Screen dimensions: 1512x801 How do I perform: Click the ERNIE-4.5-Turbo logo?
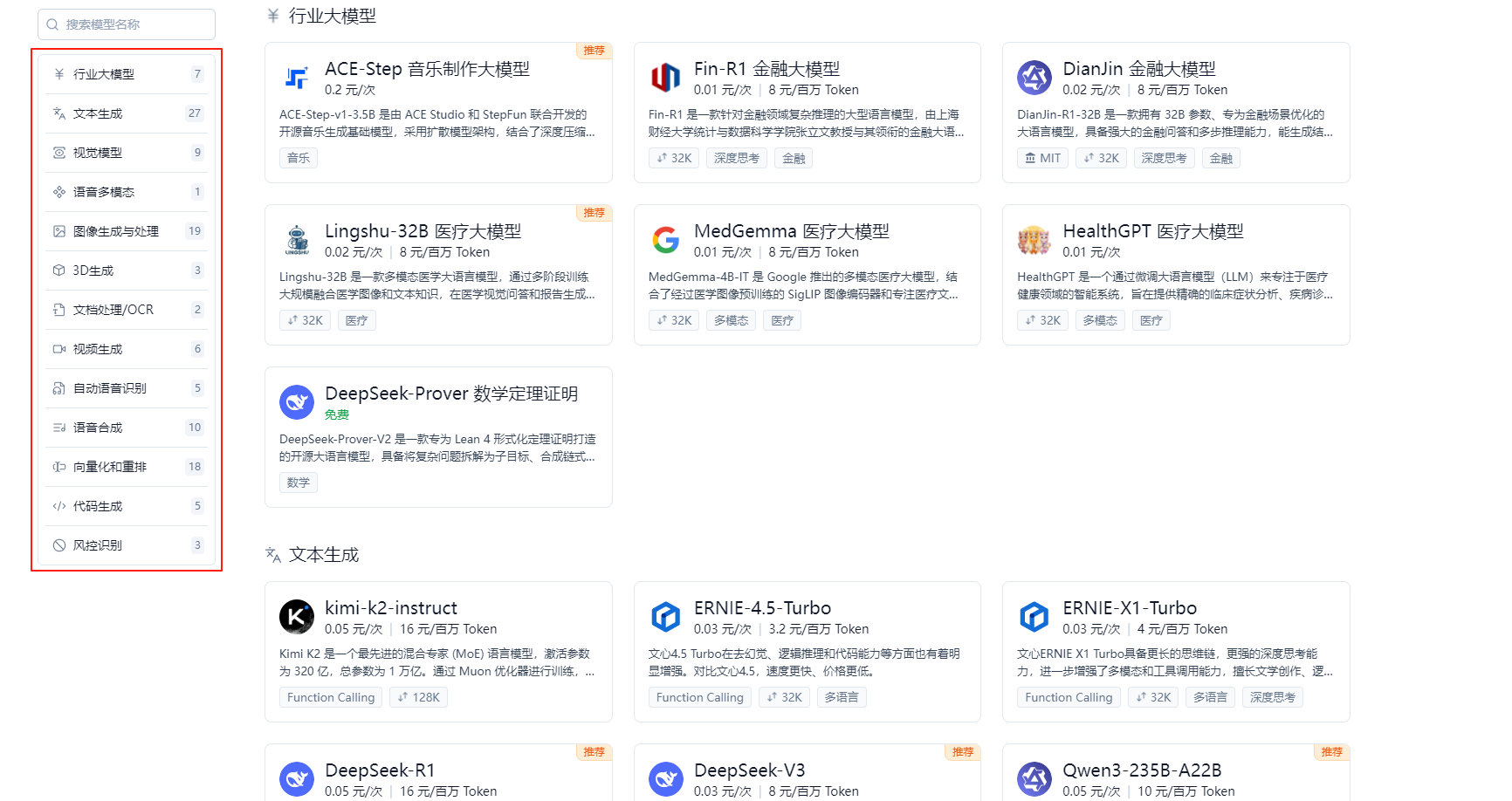[x=666, y=617]
